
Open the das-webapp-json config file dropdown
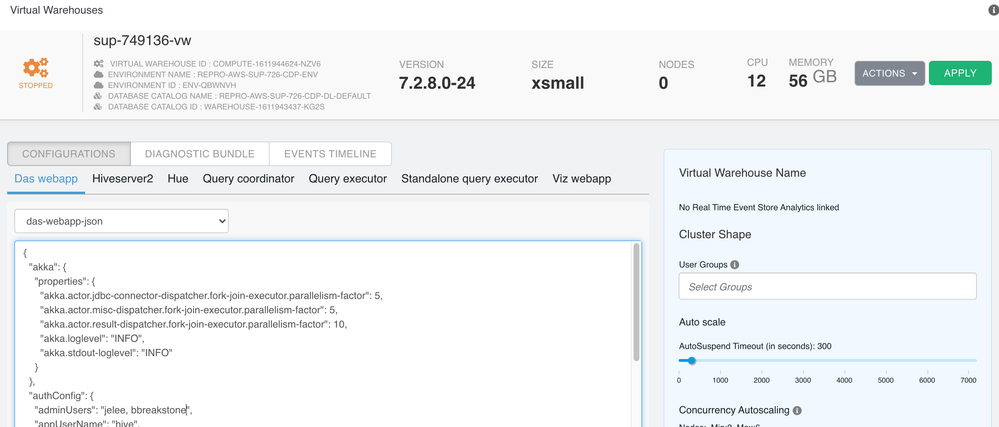tap(122, 221)
